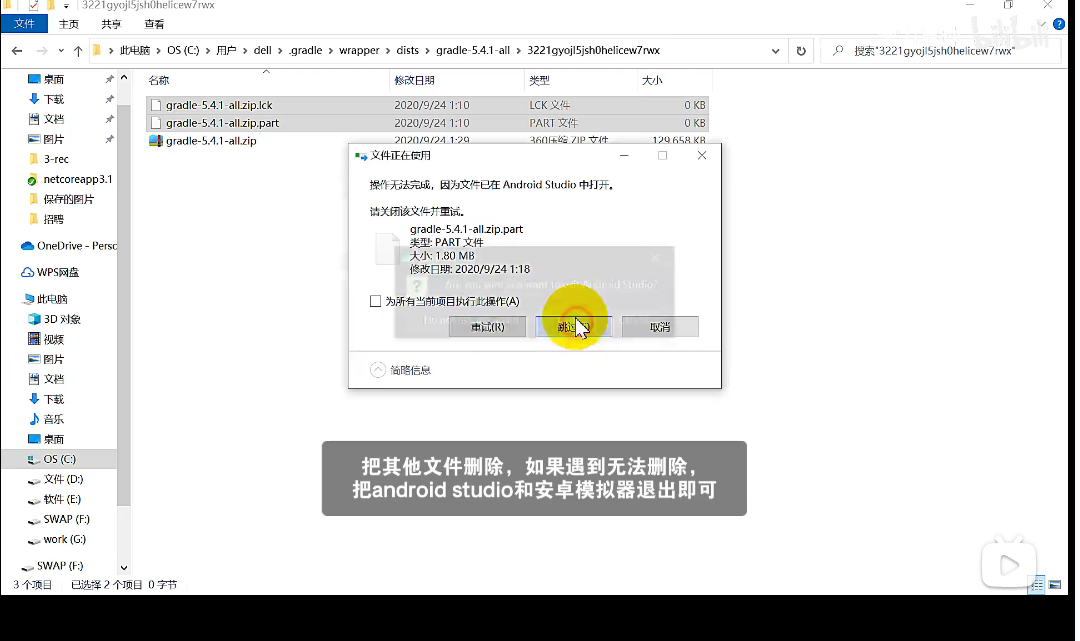Open the 音乐 music note icon
This screenshot has height=641, width=1080.
pos(34,419)
